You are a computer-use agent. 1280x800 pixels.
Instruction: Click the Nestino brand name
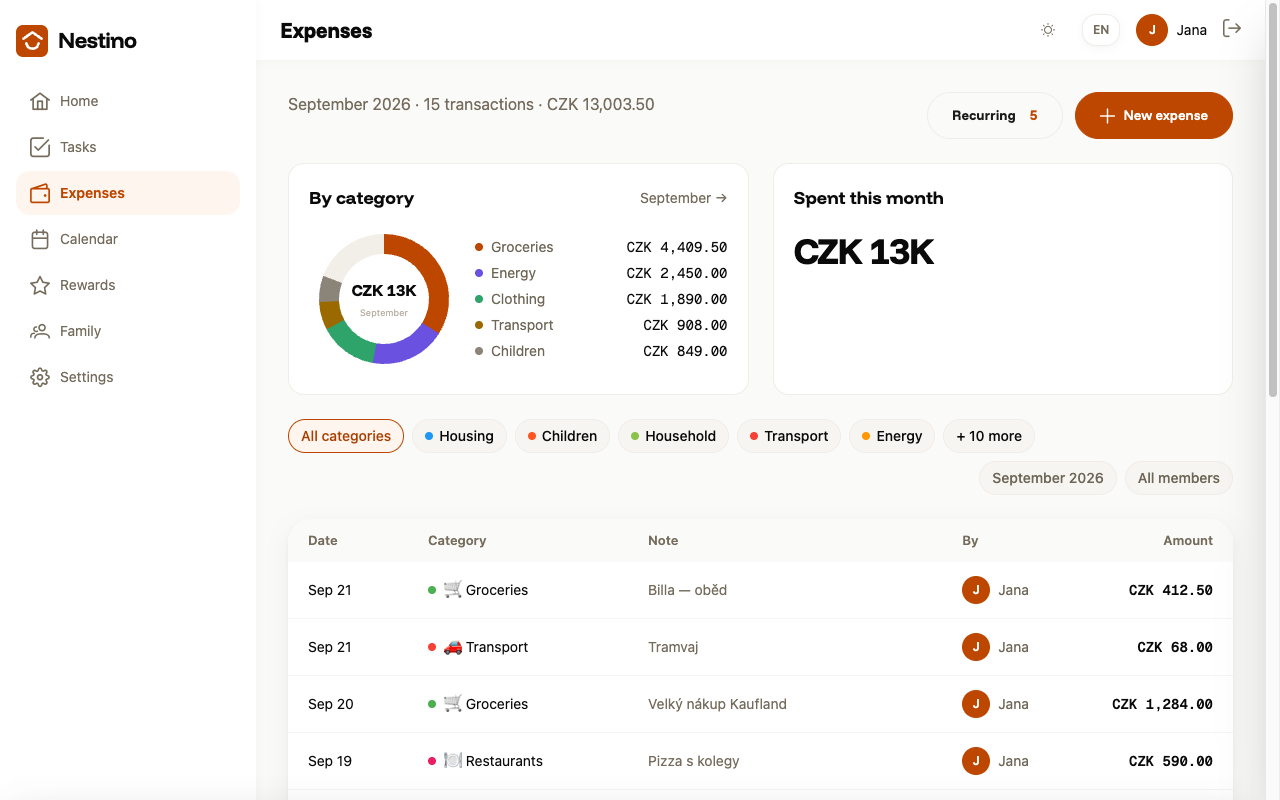[97, 41]
